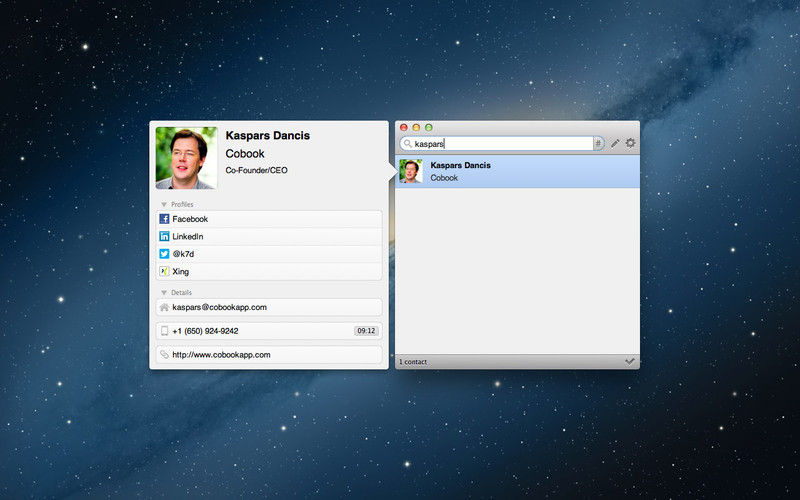
Task: Close the Cobook window with red button
Action: click(x=404, y=128)
